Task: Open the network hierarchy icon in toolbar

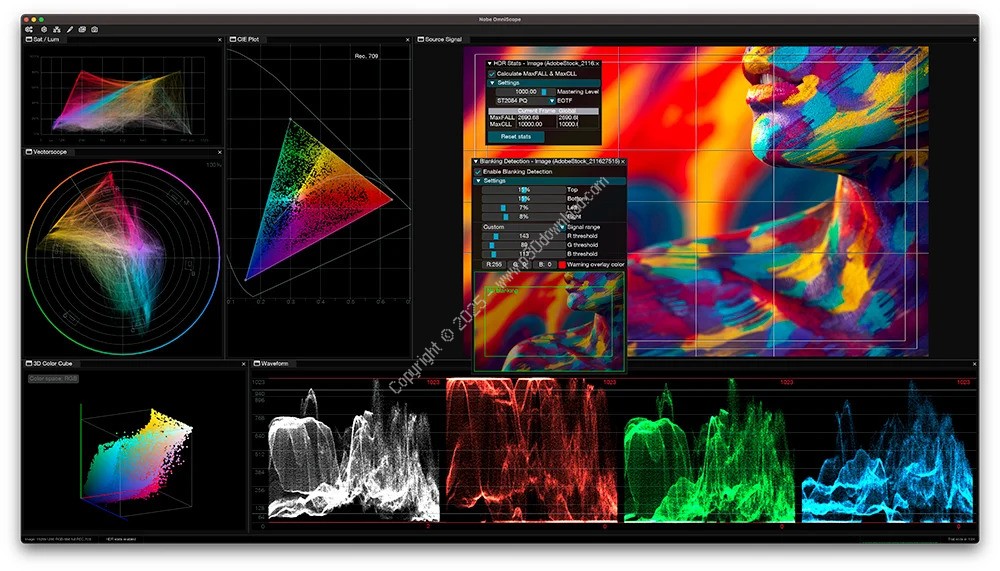Action: [56, 30]
